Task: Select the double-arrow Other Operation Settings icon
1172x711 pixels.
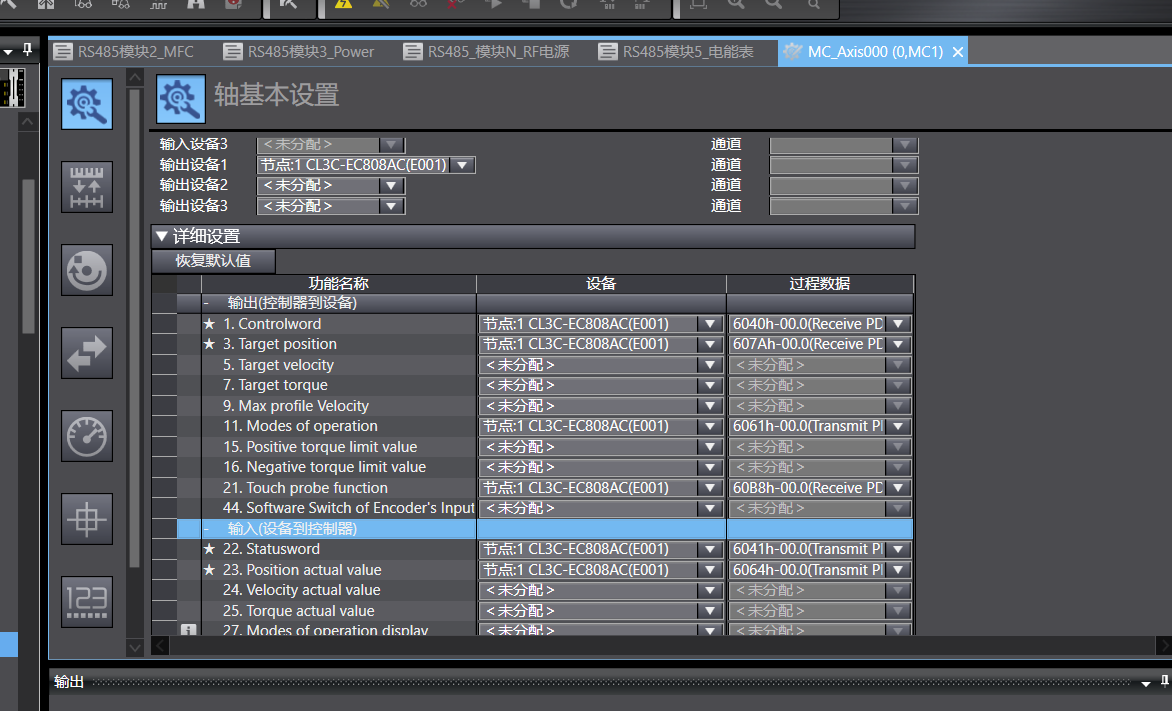Action: [87, 353]
